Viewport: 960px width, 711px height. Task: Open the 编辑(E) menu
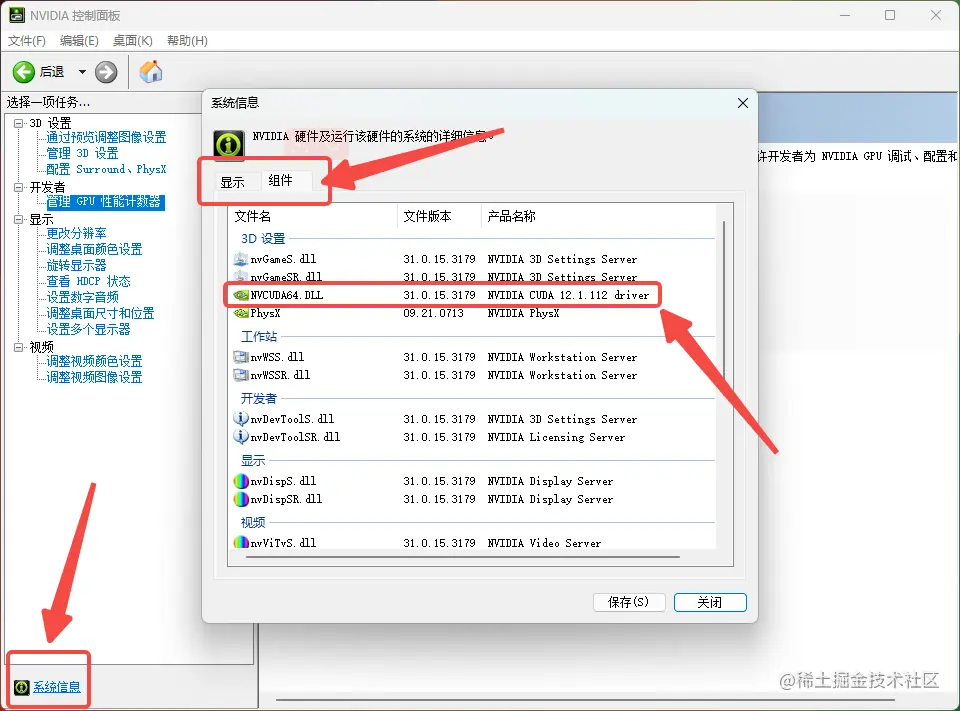click(x=79, y=40)
